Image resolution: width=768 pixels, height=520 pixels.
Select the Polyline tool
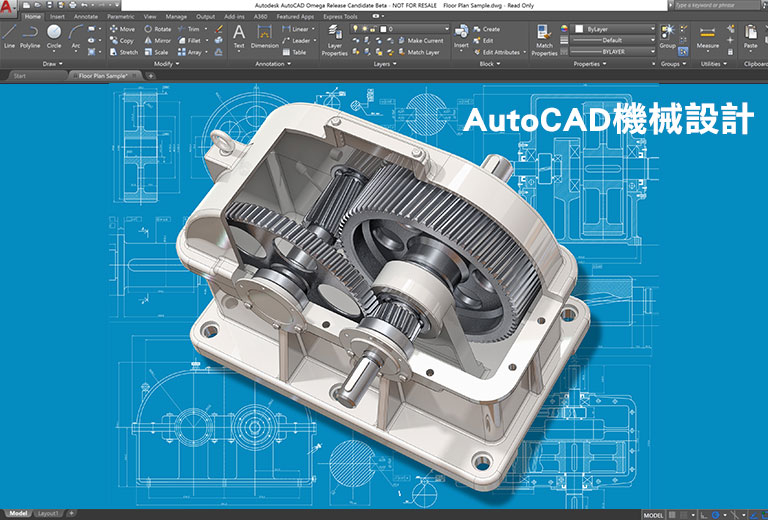pyautogui.click(x=30, y=36)
